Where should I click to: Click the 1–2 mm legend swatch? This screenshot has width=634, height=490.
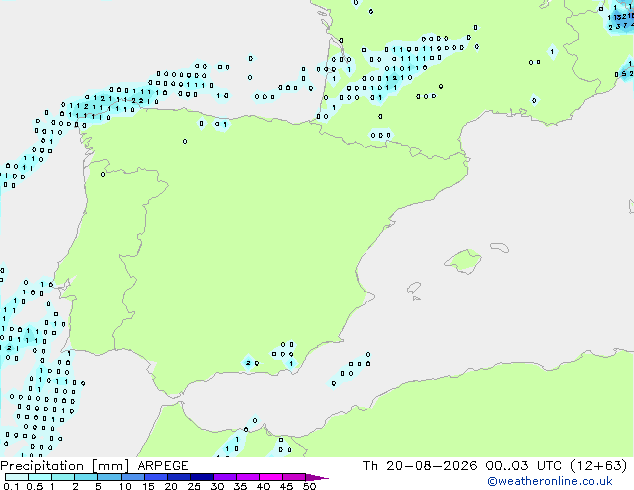(63, 477)
